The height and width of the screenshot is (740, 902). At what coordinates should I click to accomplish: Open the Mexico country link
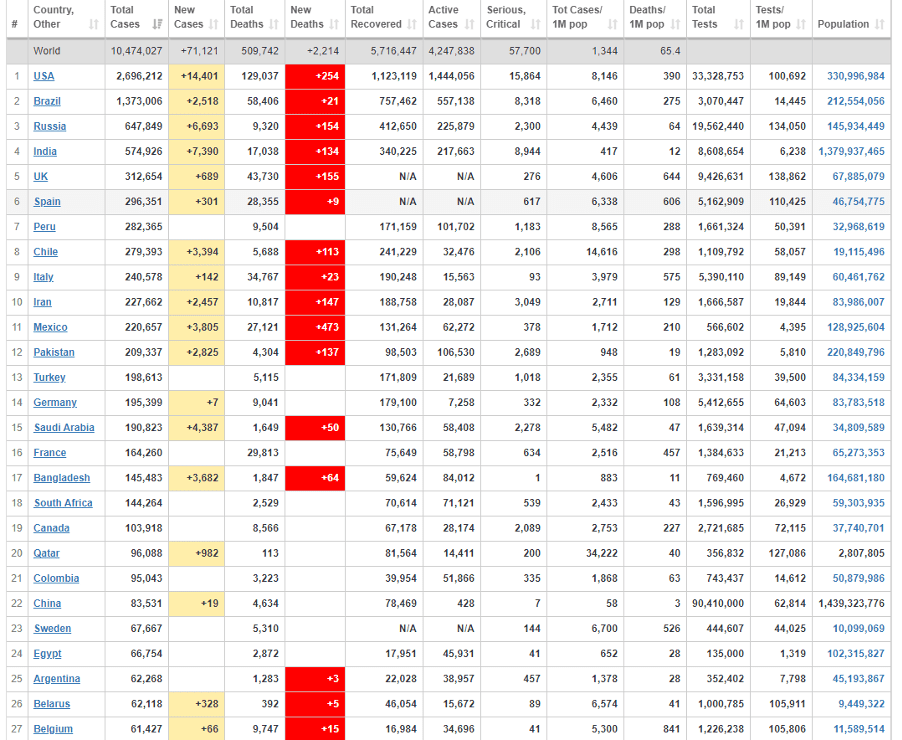coord(50,327)
